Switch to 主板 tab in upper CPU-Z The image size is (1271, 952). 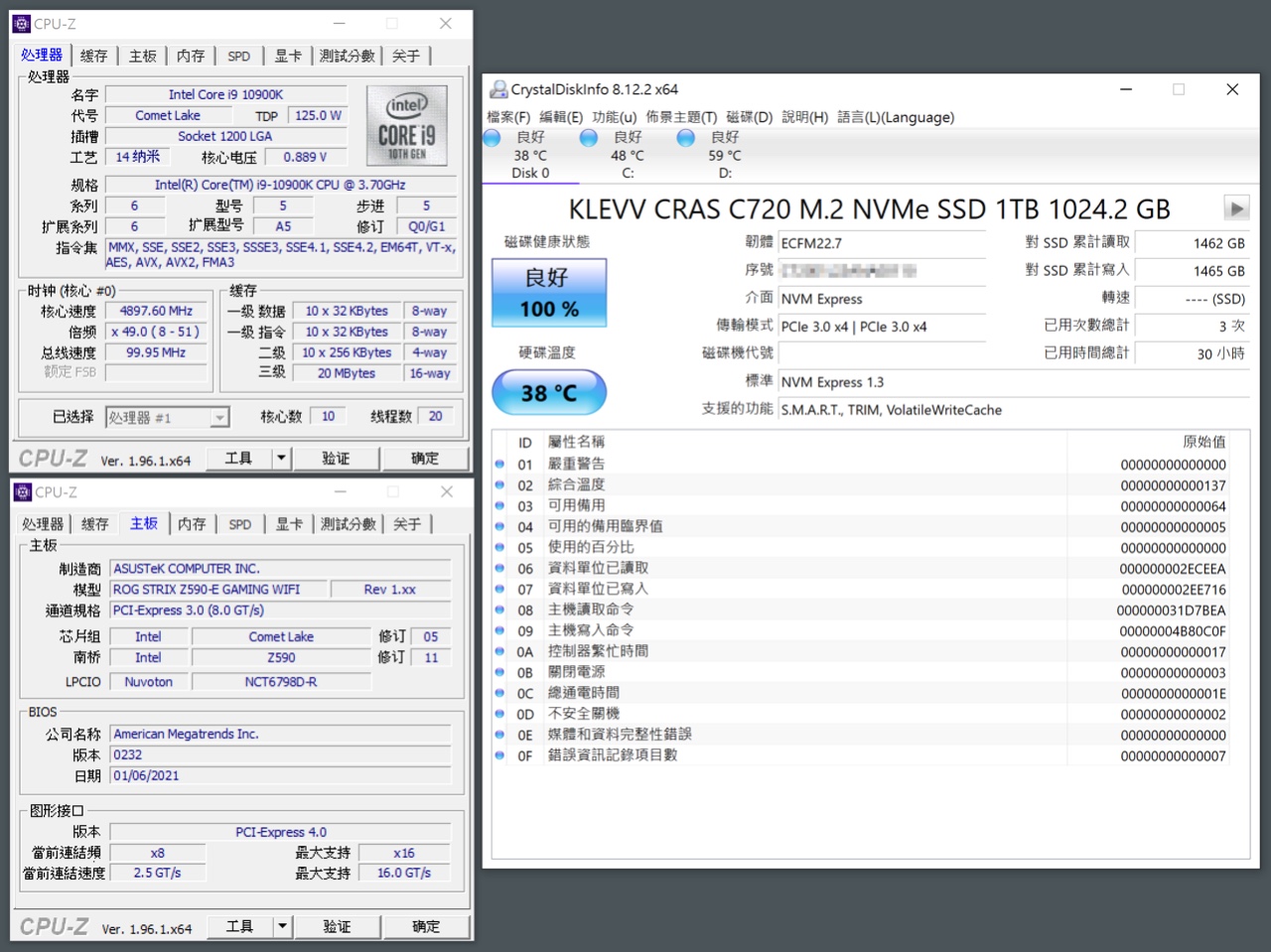(143, 56)
